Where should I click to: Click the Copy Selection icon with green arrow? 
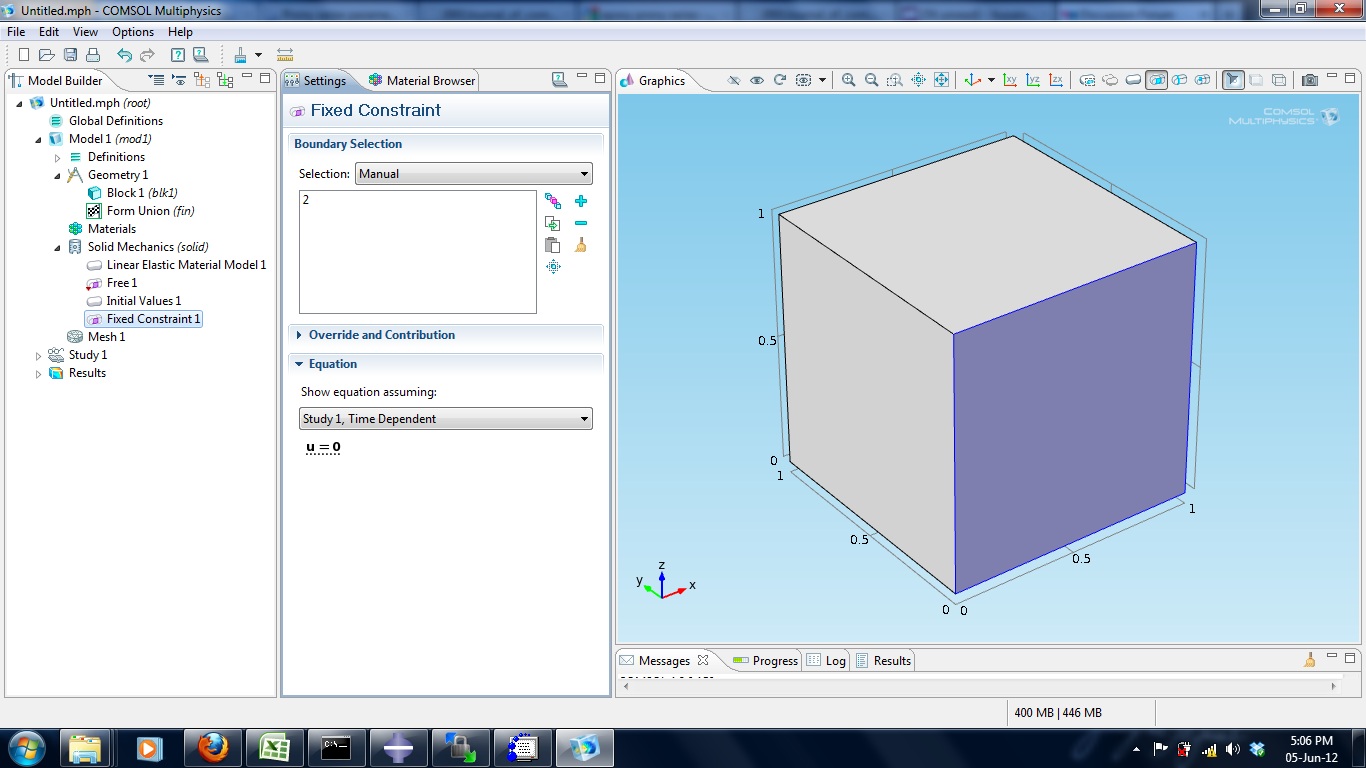point(553,223)
